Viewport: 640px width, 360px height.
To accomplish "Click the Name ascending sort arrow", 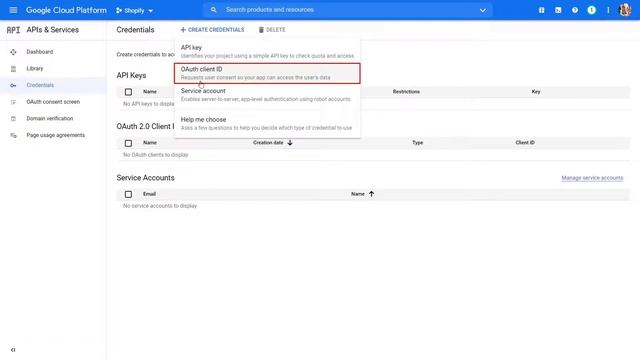I will pos(371,194).
